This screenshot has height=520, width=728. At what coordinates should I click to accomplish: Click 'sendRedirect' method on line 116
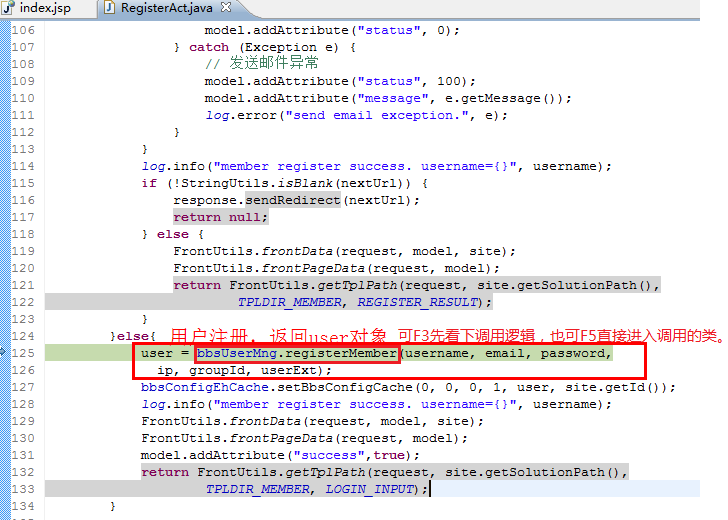pyautogui.click(x=292, y=200)
